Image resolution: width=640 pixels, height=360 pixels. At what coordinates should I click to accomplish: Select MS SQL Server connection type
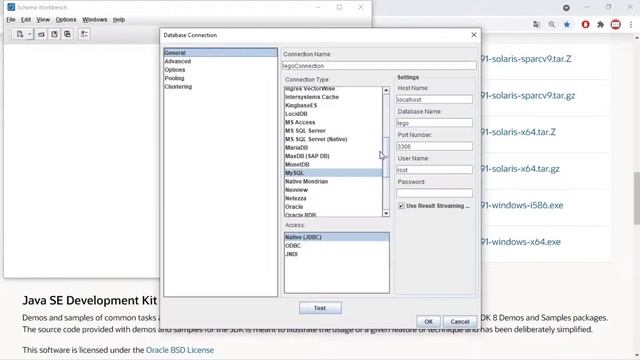[333, 131]
